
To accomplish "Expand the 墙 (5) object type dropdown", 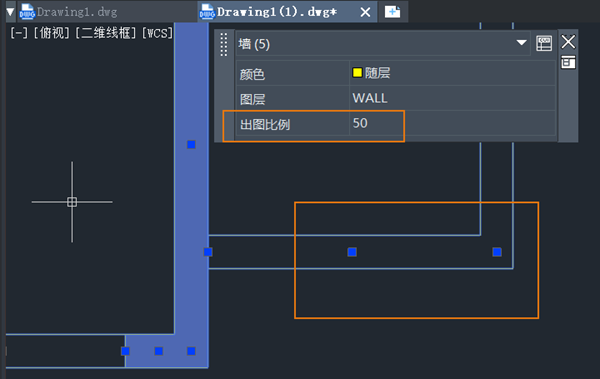I will click(x=521, y=42).
